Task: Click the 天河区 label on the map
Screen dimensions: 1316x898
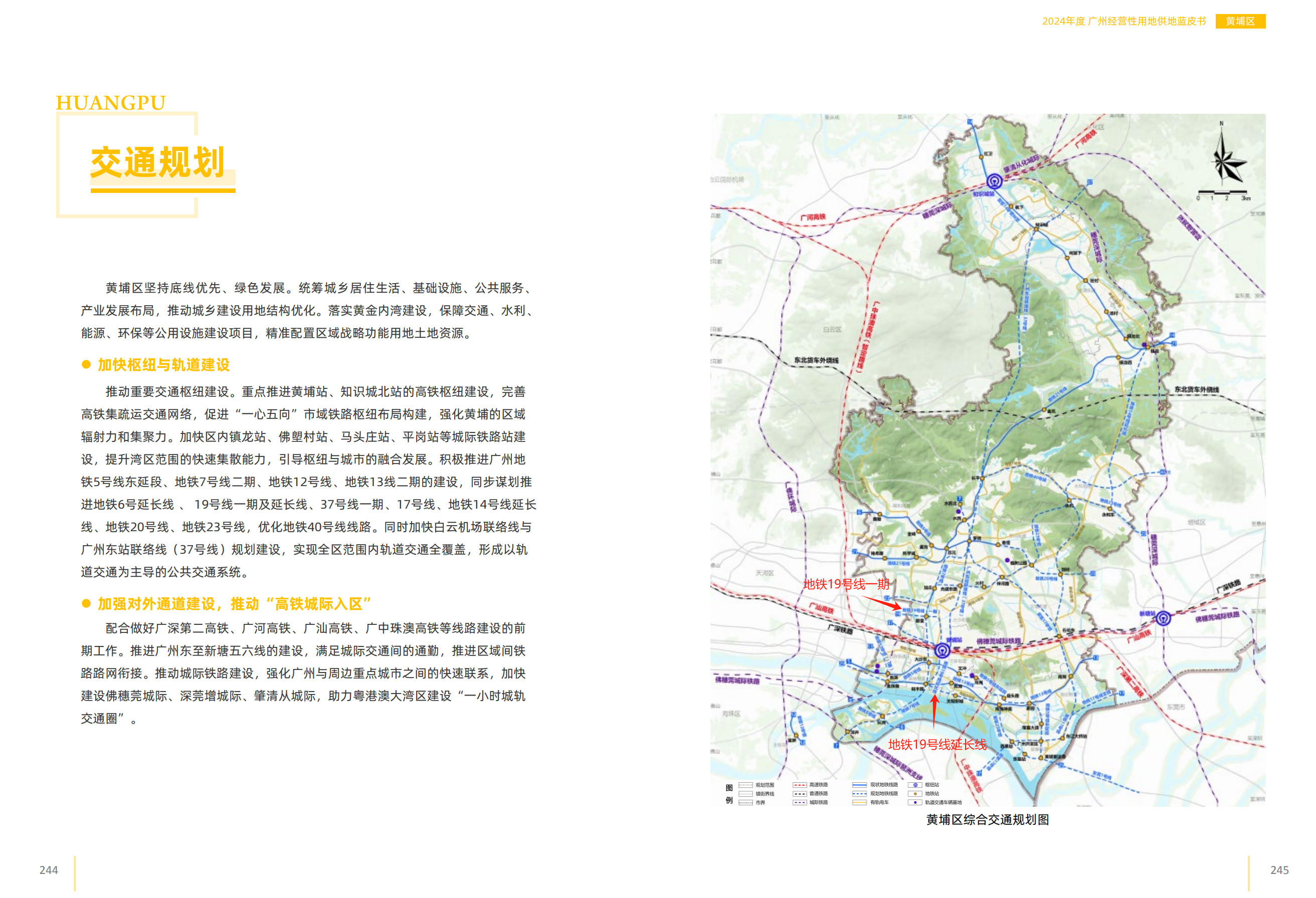Action: (x=765, y=573)
